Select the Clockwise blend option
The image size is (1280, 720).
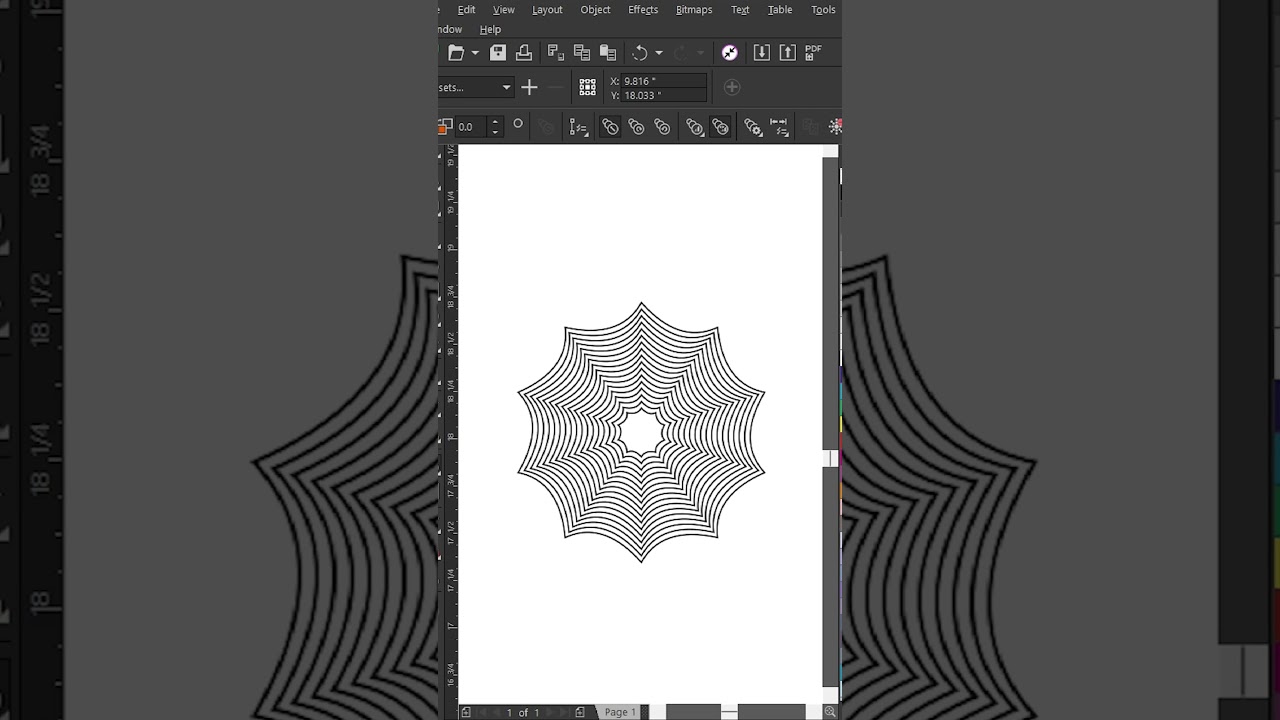tap(636, 127)
